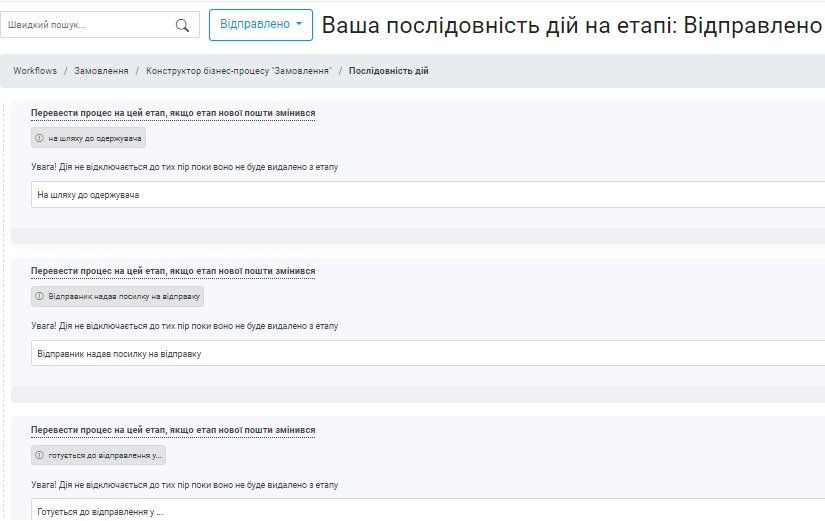The width and height of the screenshot is (825, 521).
Task: Click the Увага warning under 'Відправник надав' tag
Action: 185,326
